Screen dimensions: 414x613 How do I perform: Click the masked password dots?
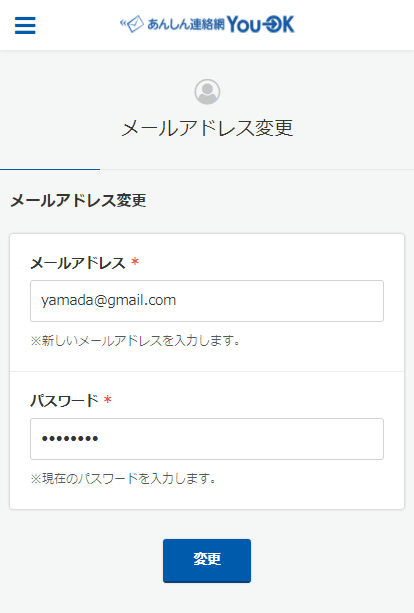[70, 439]
